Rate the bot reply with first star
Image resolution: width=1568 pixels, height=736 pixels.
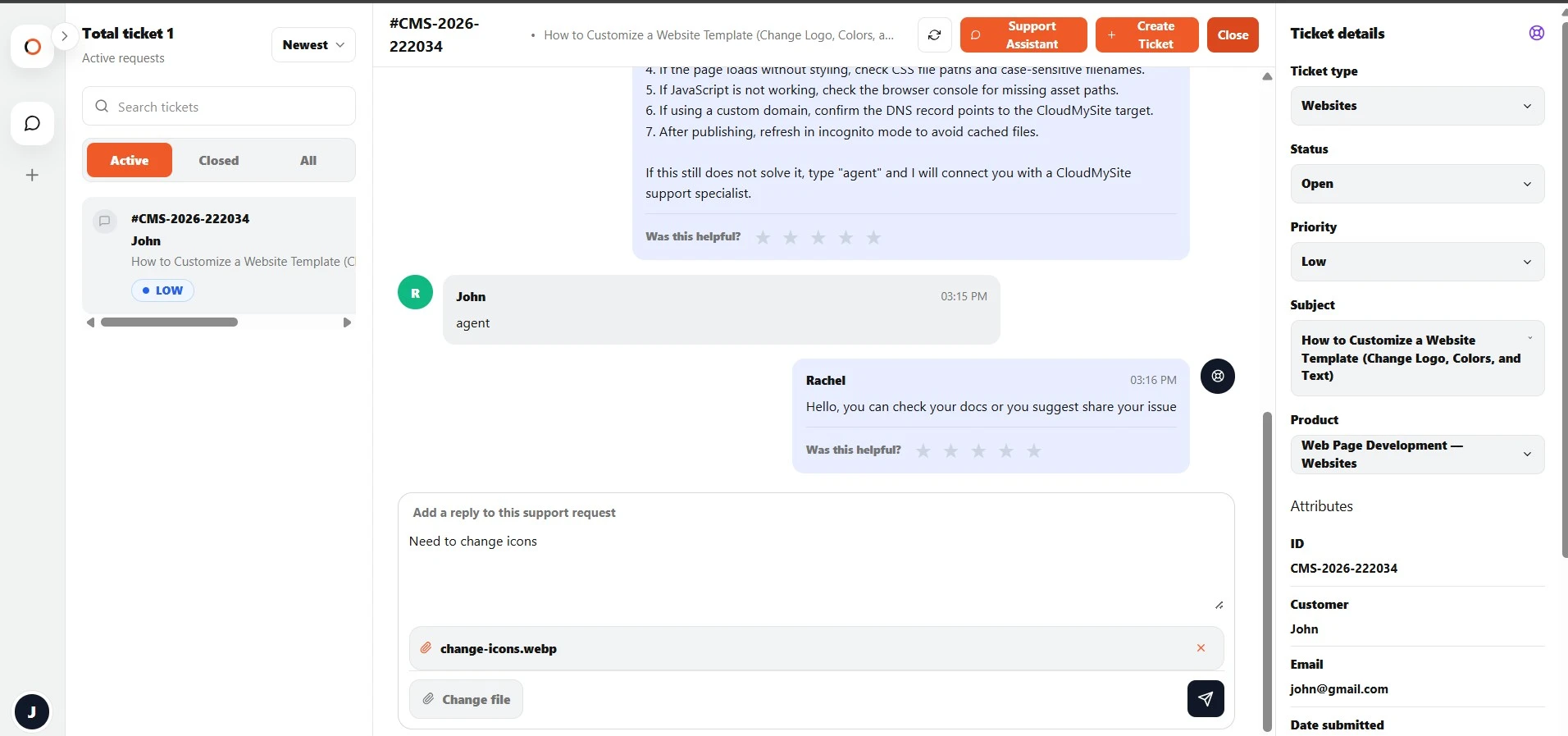pyautogui.click(x=763, y=237)
